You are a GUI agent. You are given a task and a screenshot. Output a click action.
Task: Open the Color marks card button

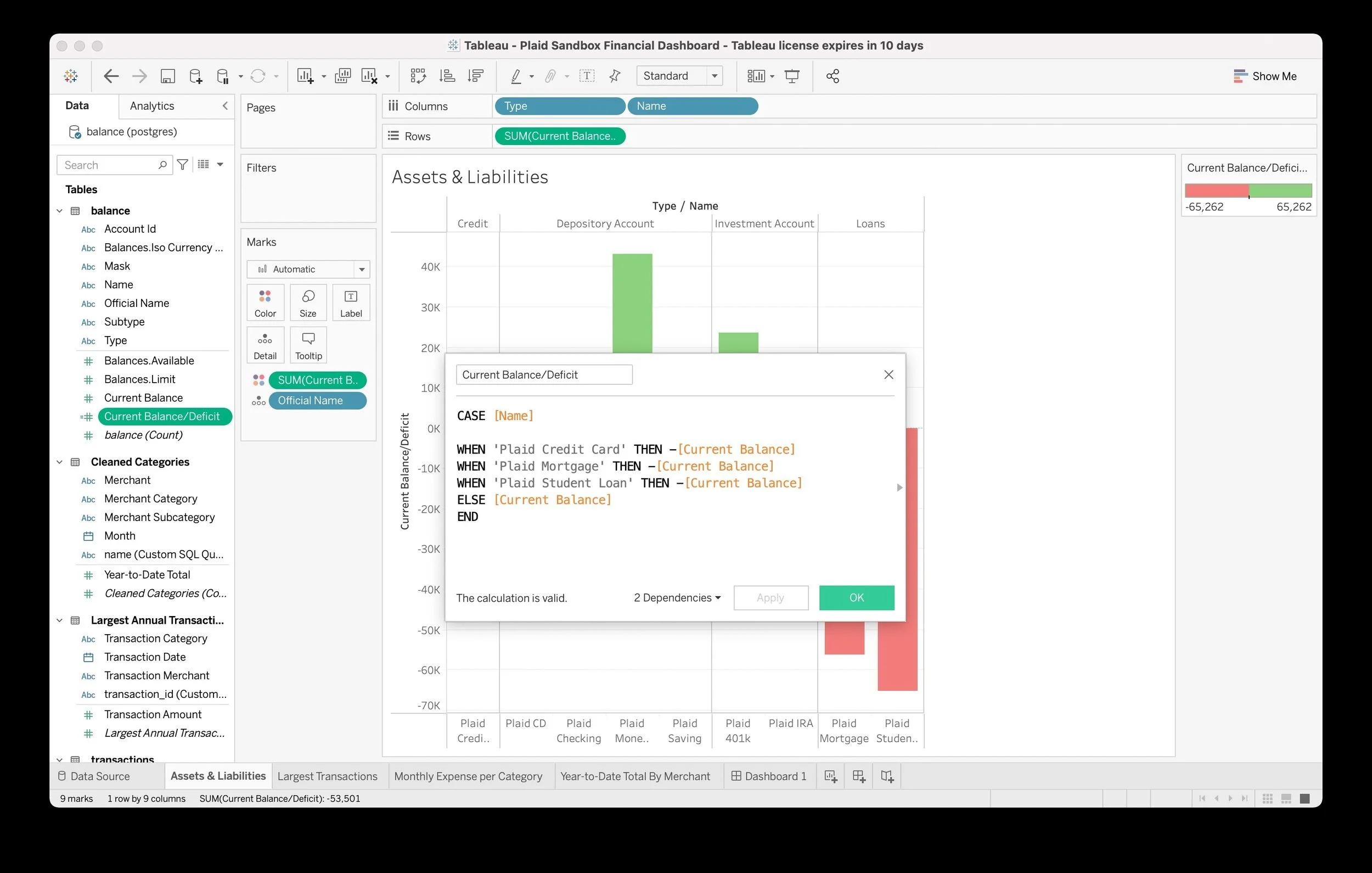(265, 303)
